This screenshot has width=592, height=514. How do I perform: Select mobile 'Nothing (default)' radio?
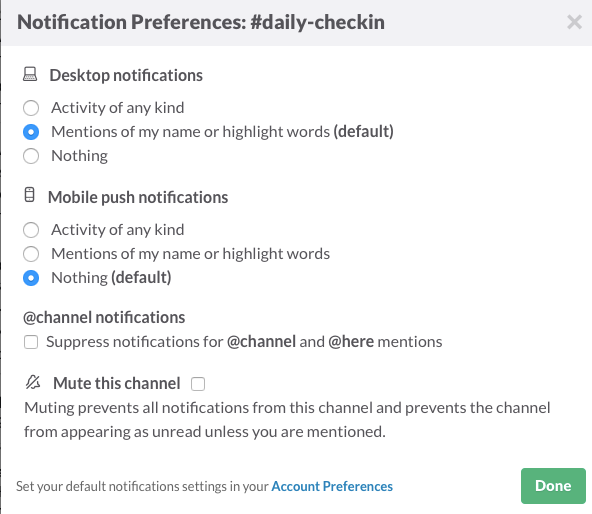click(x=31, y=278)
